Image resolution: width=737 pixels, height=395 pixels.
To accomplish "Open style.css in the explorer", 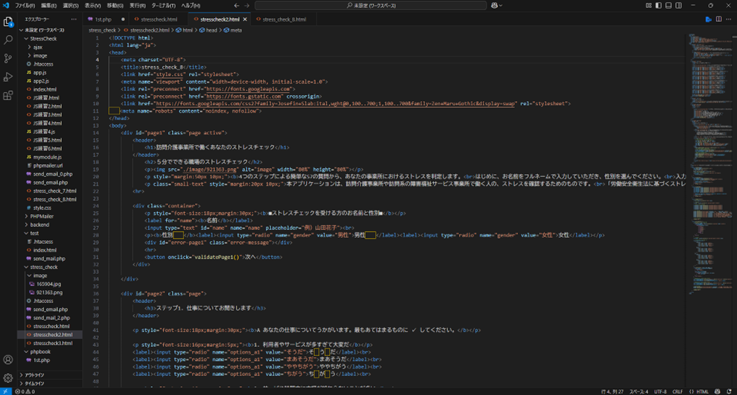I will click(x=50, y=208).
